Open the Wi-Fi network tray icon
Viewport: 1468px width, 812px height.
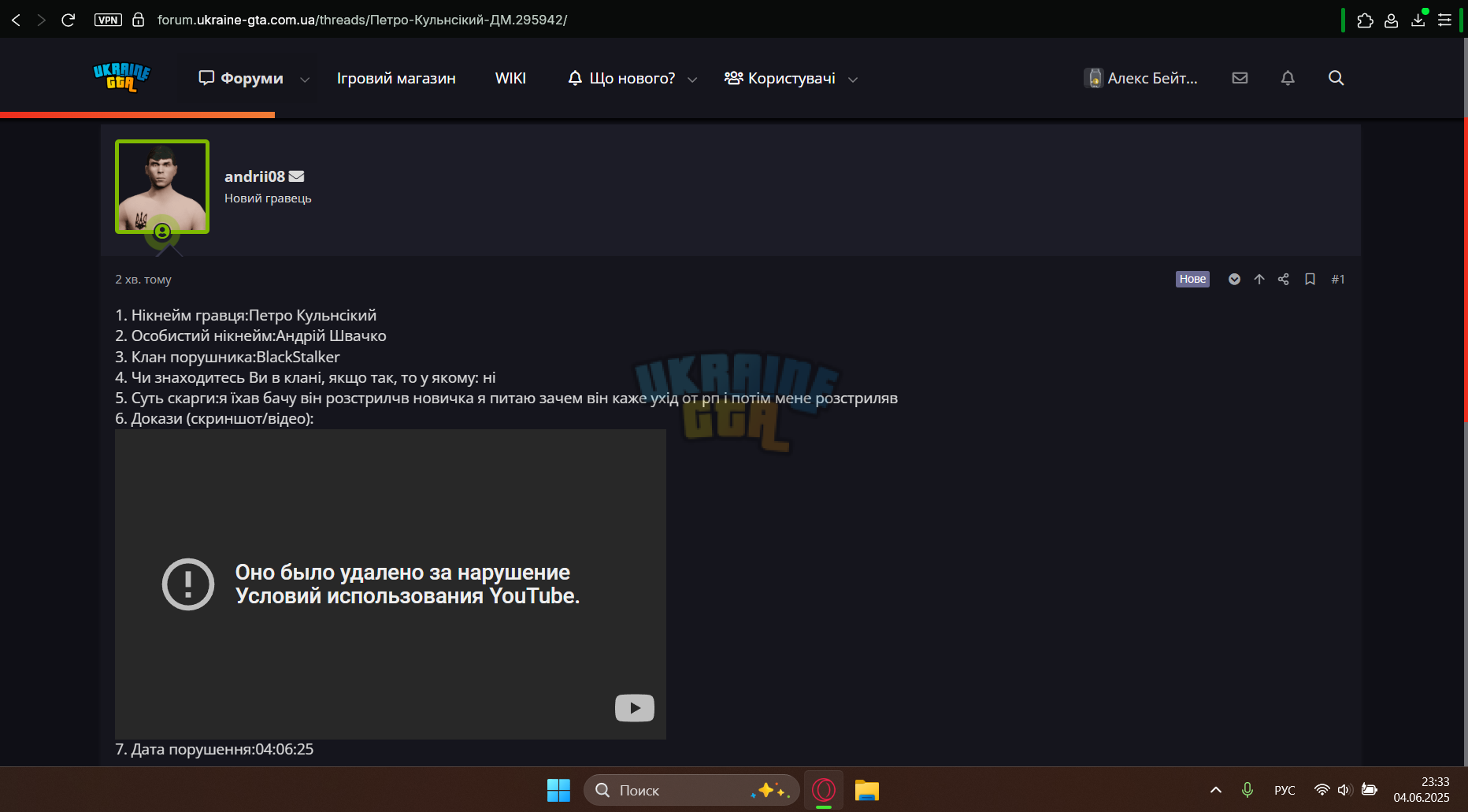click(x=1322, y=790)
